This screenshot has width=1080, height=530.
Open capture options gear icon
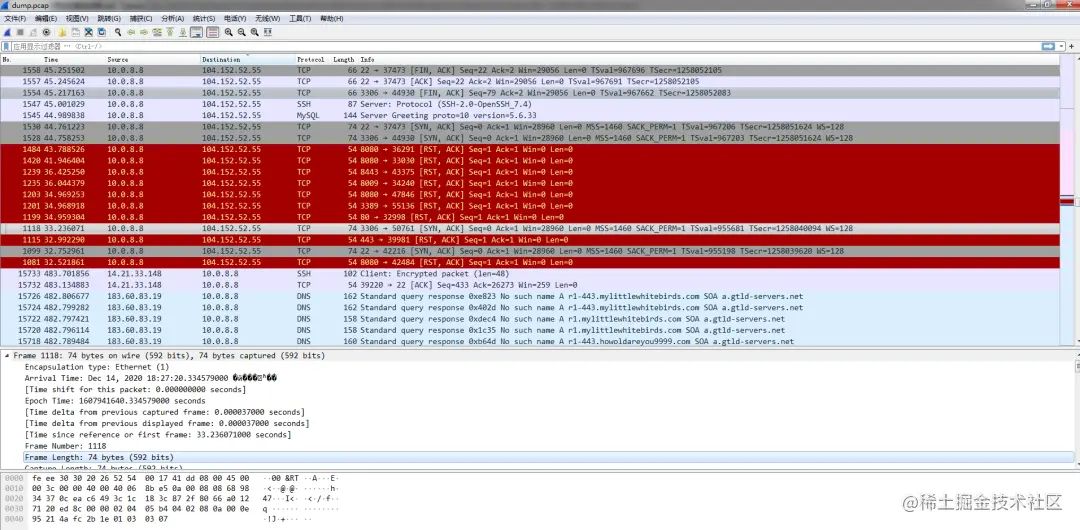tap(46, 32)
